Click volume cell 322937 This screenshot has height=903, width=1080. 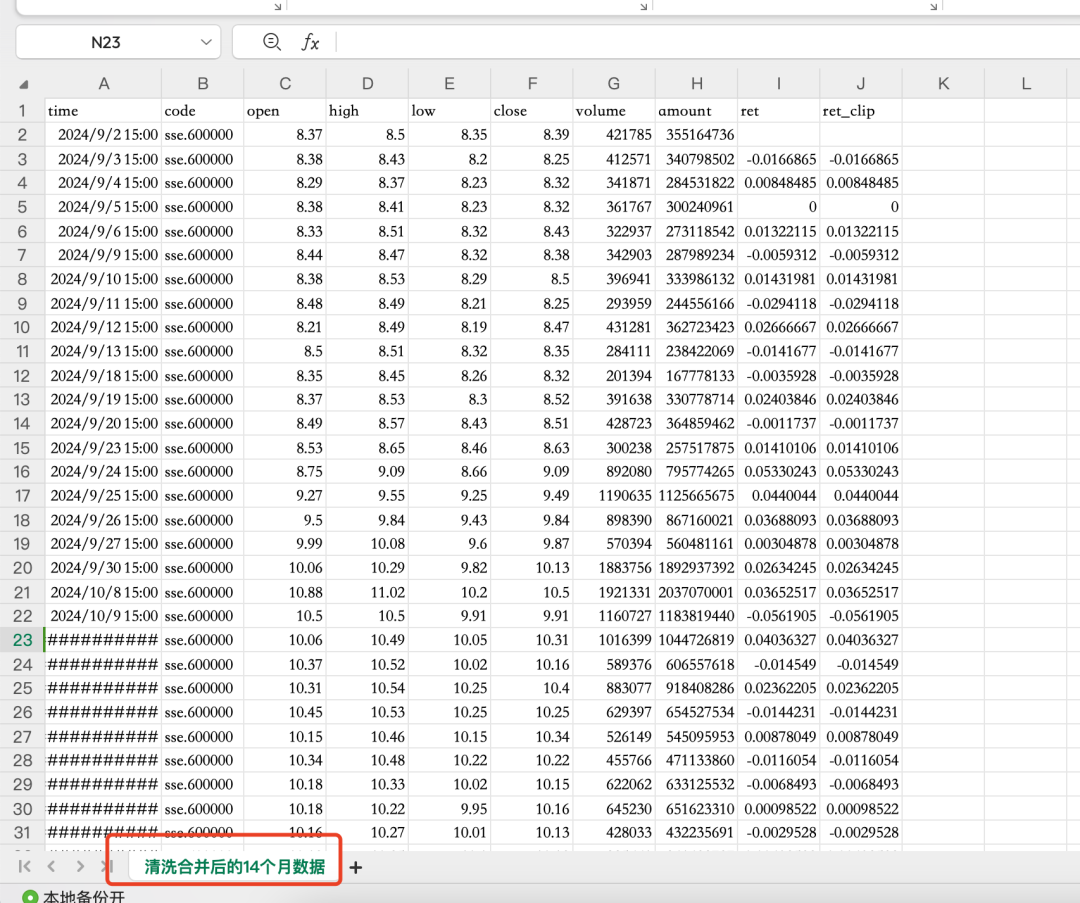coord(614,231)
